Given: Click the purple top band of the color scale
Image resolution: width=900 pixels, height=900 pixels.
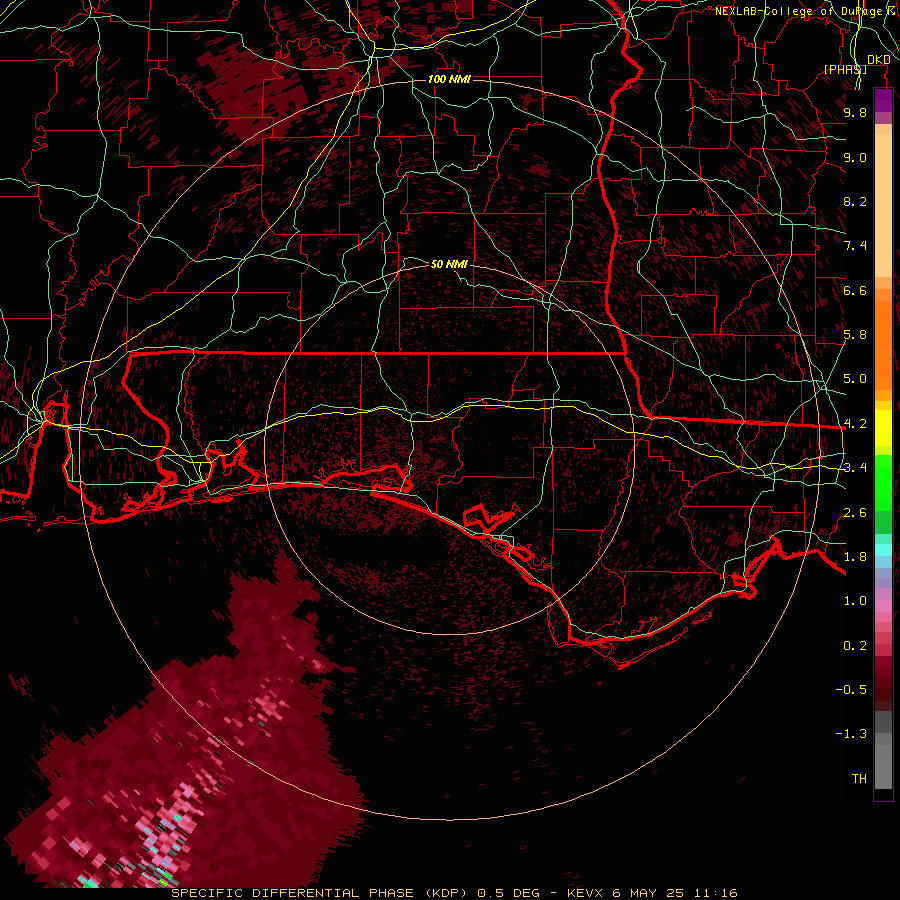Looking at the screenshot, I should (883, 101).
